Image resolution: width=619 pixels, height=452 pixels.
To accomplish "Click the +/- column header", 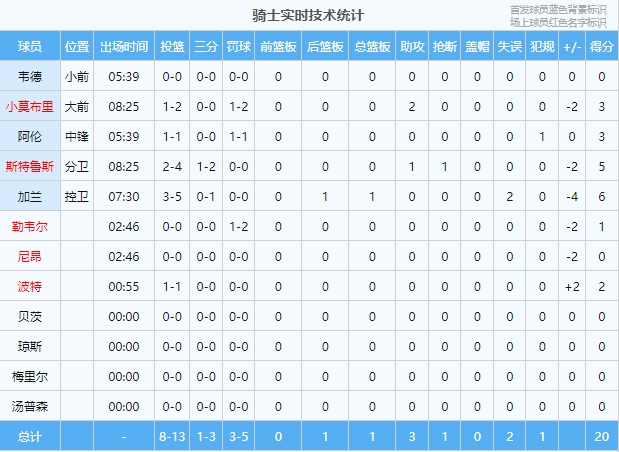I will pyautogui.click(x=572, y=47).
